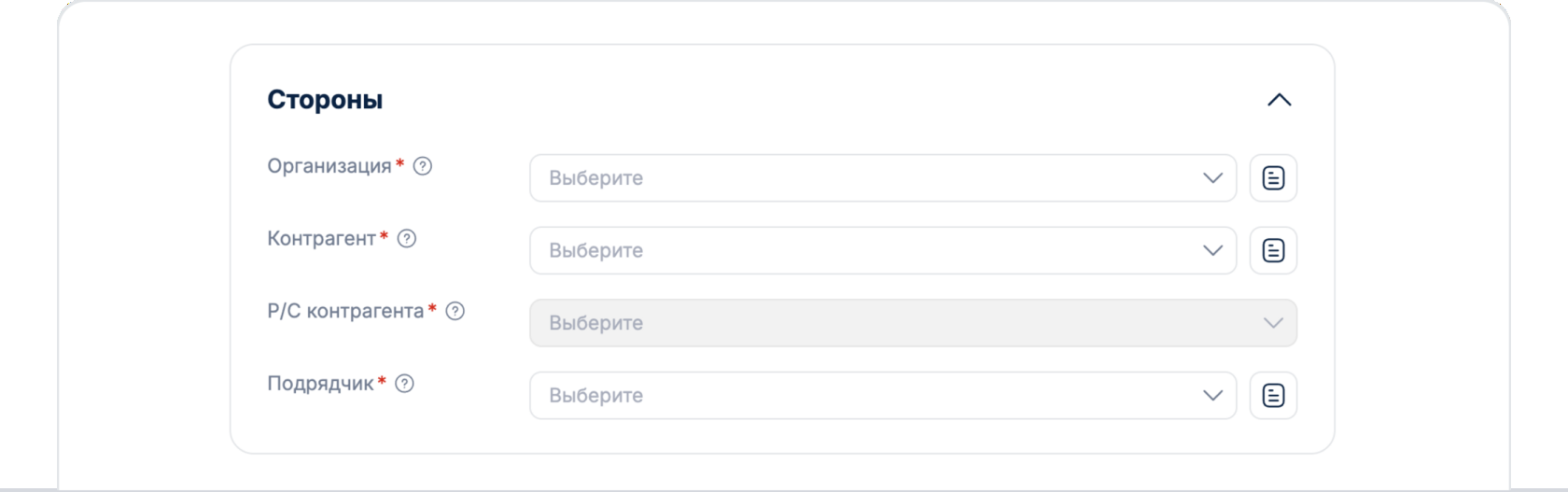The image size is (1568, 492).
Task: Click the Стороны section heading
Action: point(325,100)
